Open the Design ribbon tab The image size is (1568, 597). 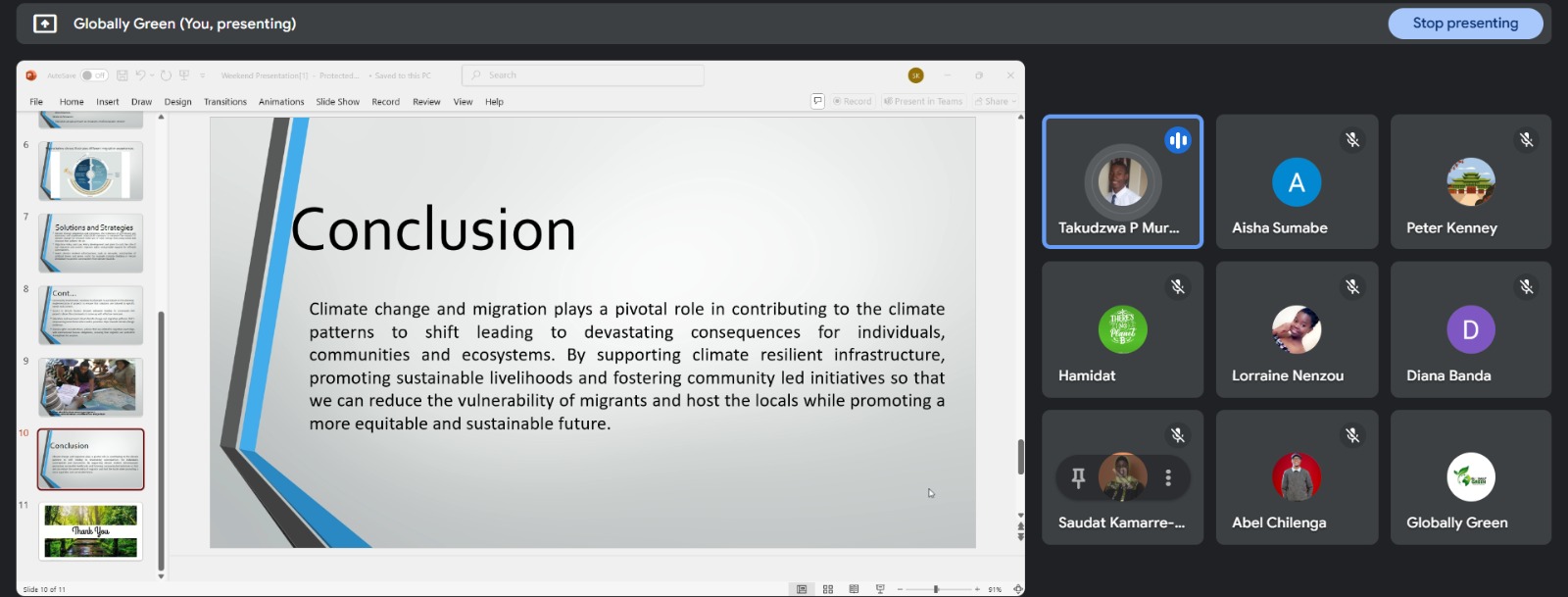(x=178, y=102)
